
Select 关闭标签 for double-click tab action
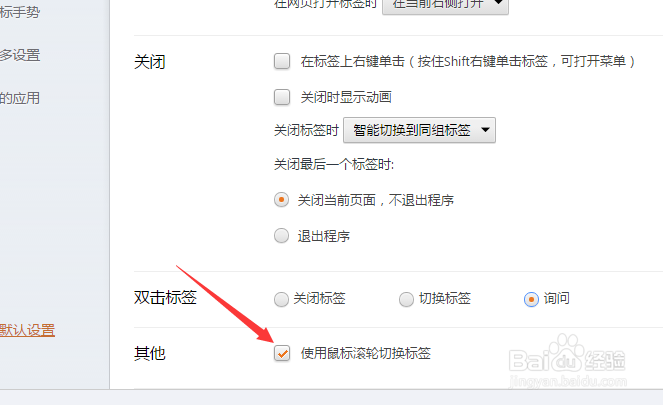click(x=281, y=299)
